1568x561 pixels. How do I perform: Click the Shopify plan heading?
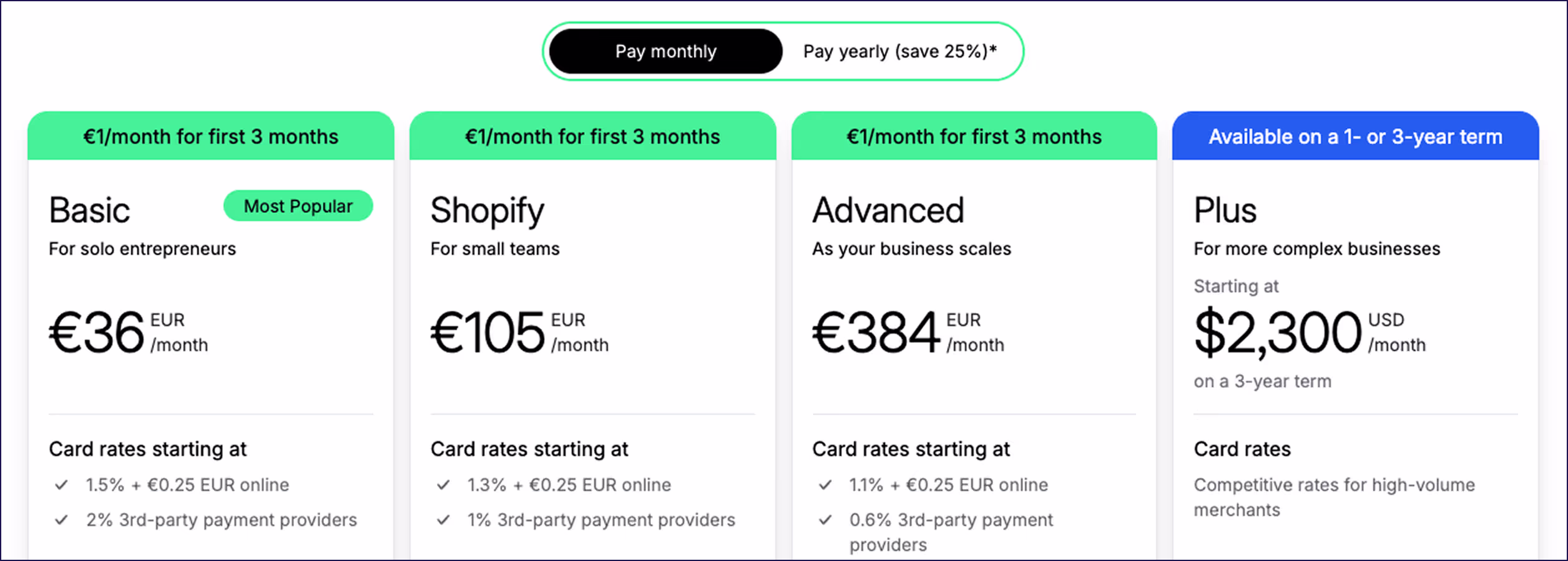click(x=487, y=211)
